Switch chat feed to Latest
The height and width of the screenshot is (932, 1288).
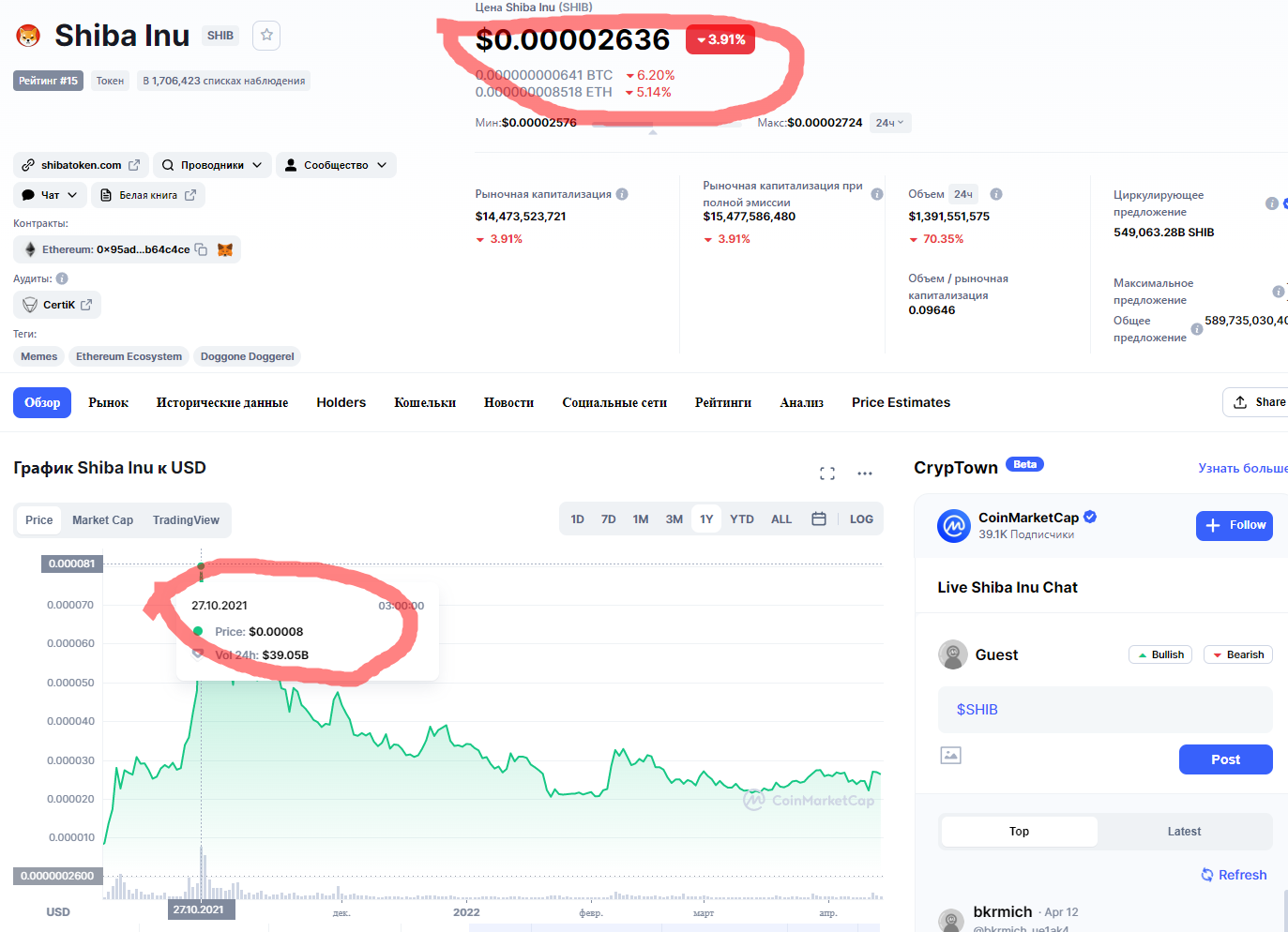click(1184, 832)
